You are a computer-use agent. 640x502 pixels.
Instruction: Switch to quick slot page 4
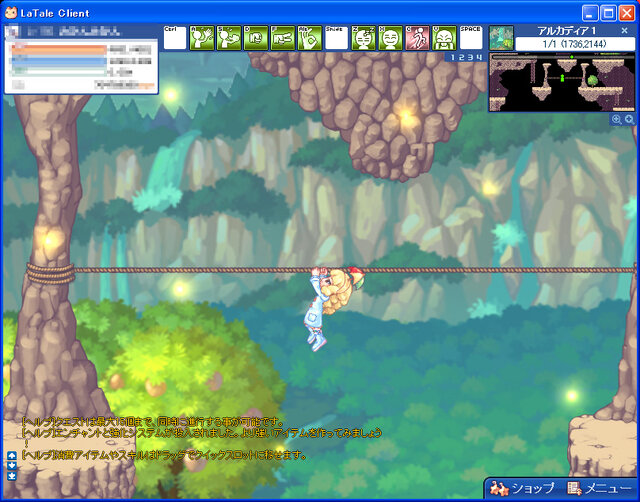point(479,58)
